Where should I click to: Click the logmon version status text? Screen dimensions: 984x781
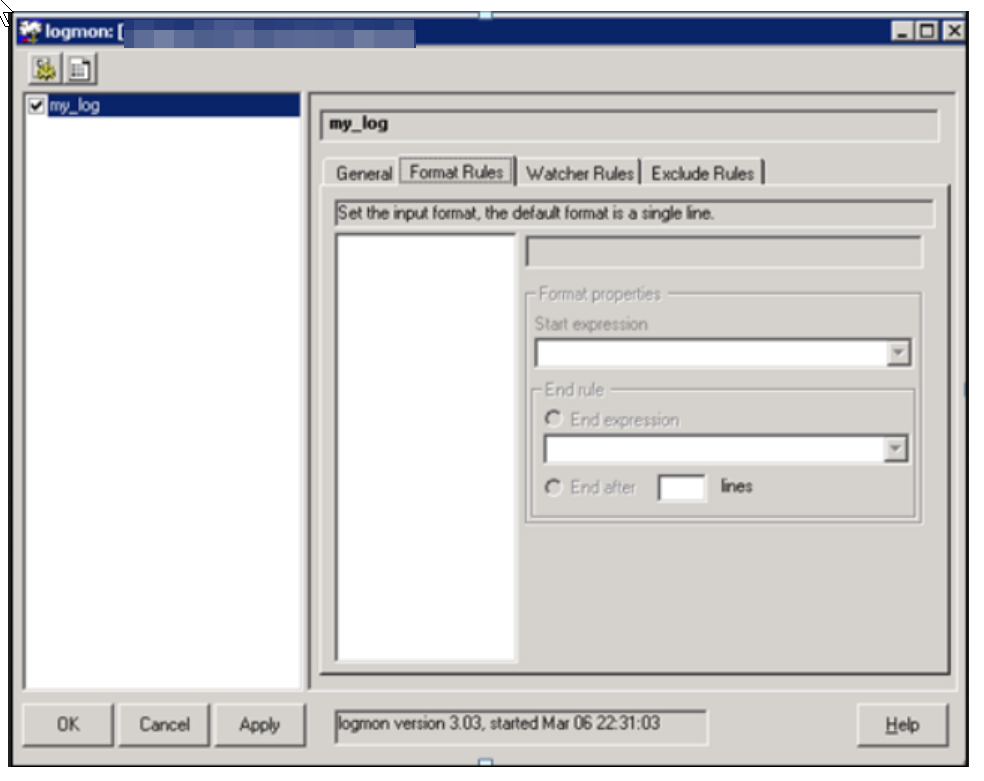499,723
